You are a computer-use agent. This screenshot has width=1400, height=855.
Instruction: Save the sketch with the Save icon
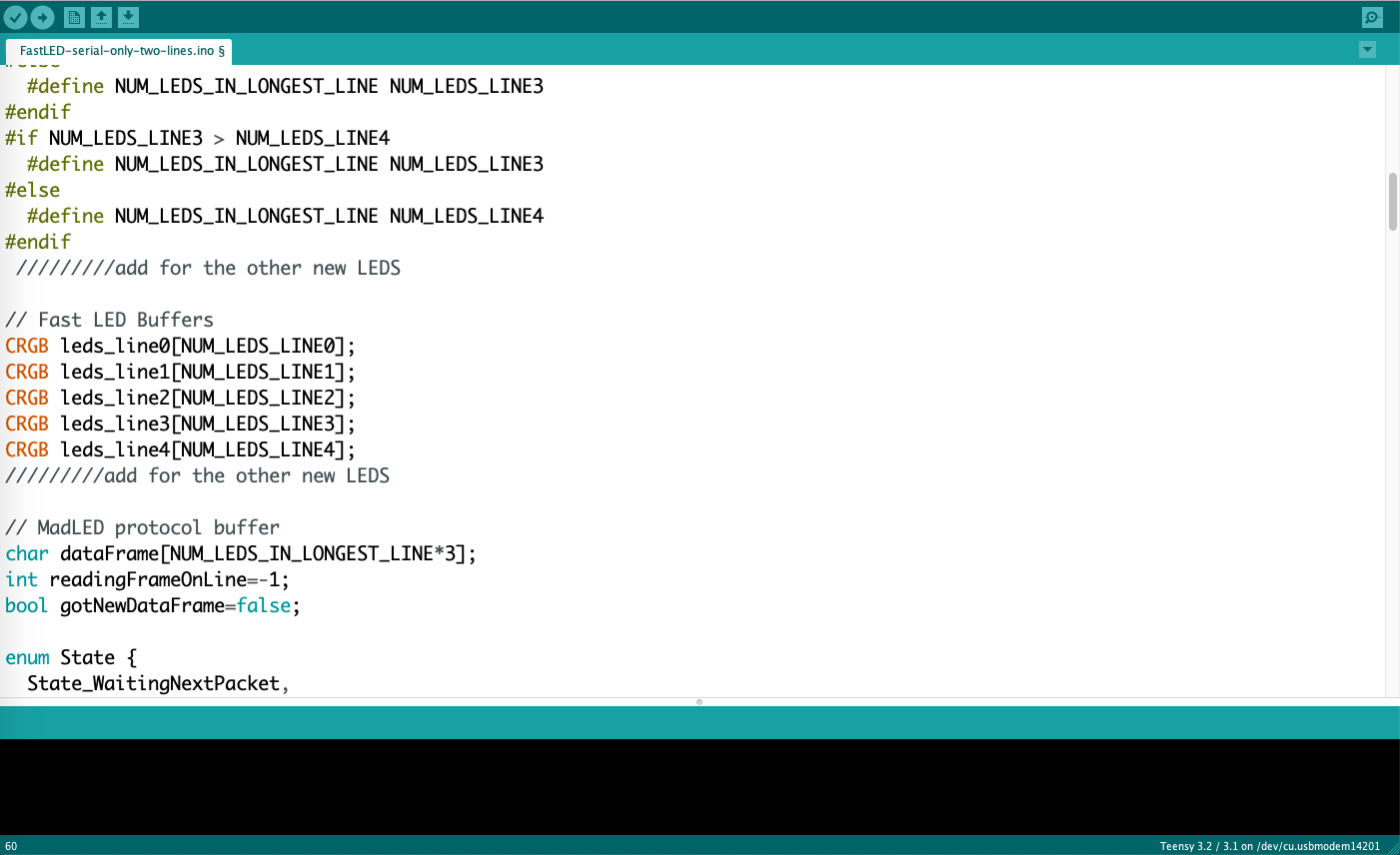(128, 17)
